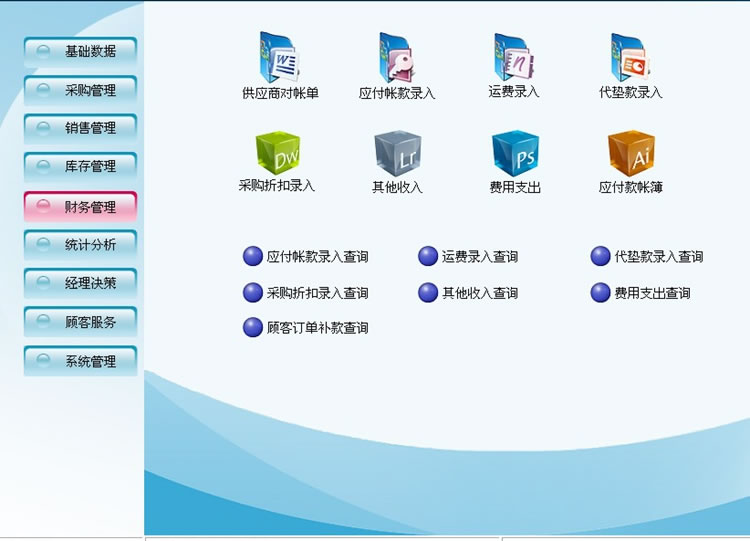Open the 运费录入 icon
Image resolution: width=750 pixels, height=541 pixels.
coord(515,57)
